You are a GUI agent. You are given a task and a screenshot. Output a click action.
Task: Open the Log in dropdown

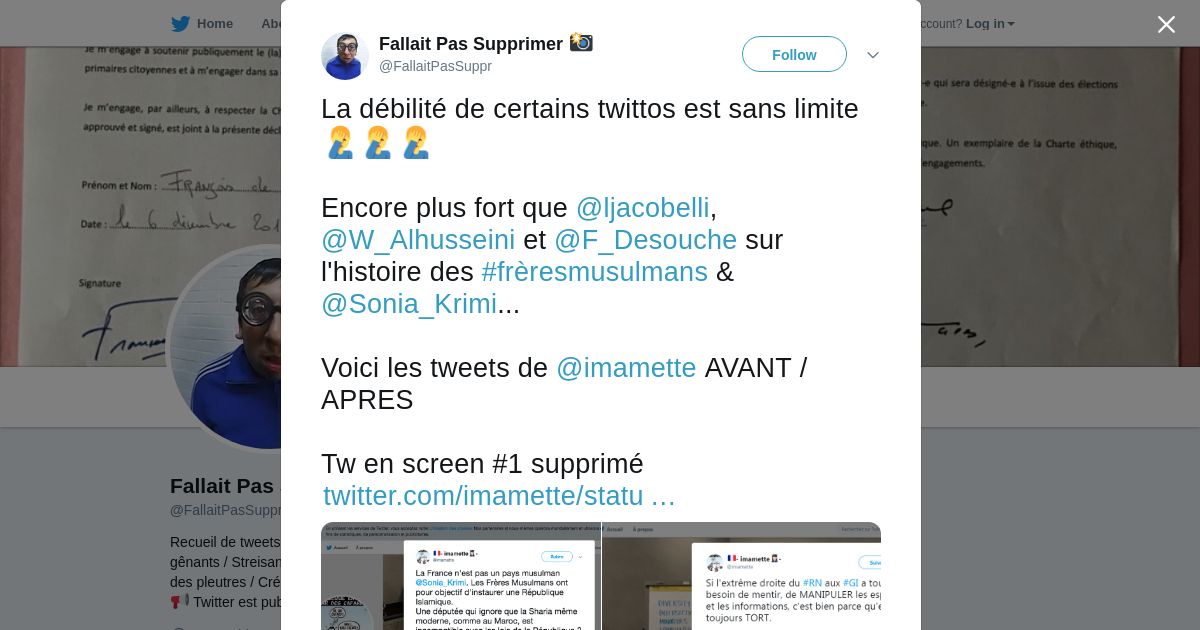990,24
